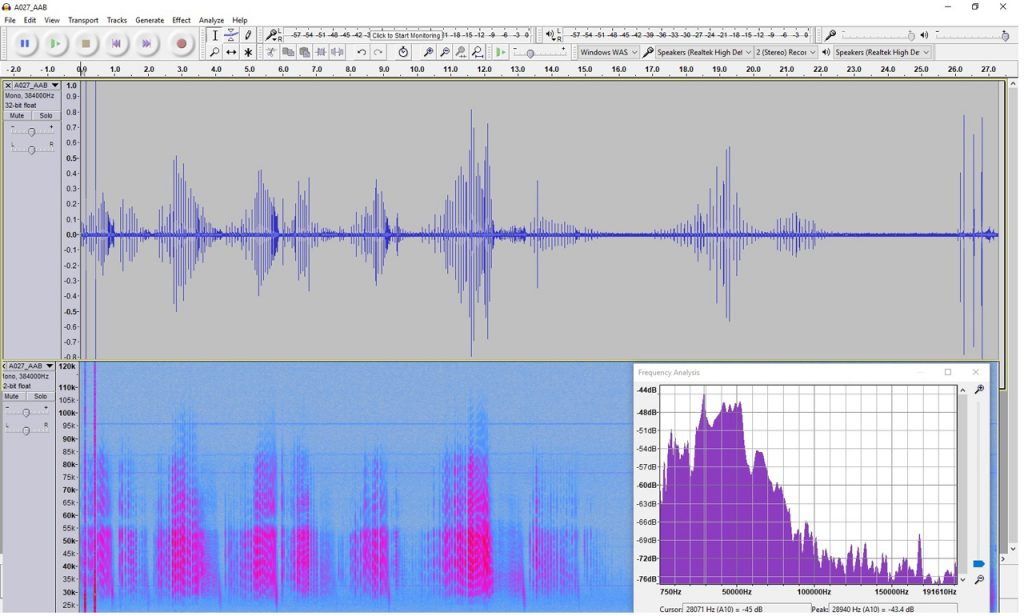
Task: Adjust the upper track pan slider
Action: point(31,150)
